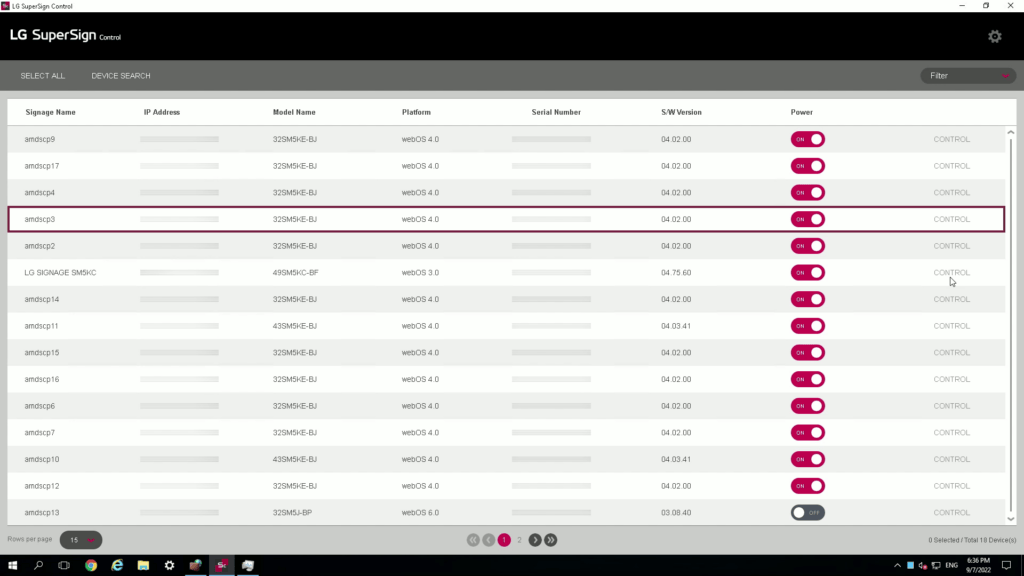This screenshot has width=1024, height=576.
Task: Open the settings gear in SuperSign Control
Action: click(995, 35)
